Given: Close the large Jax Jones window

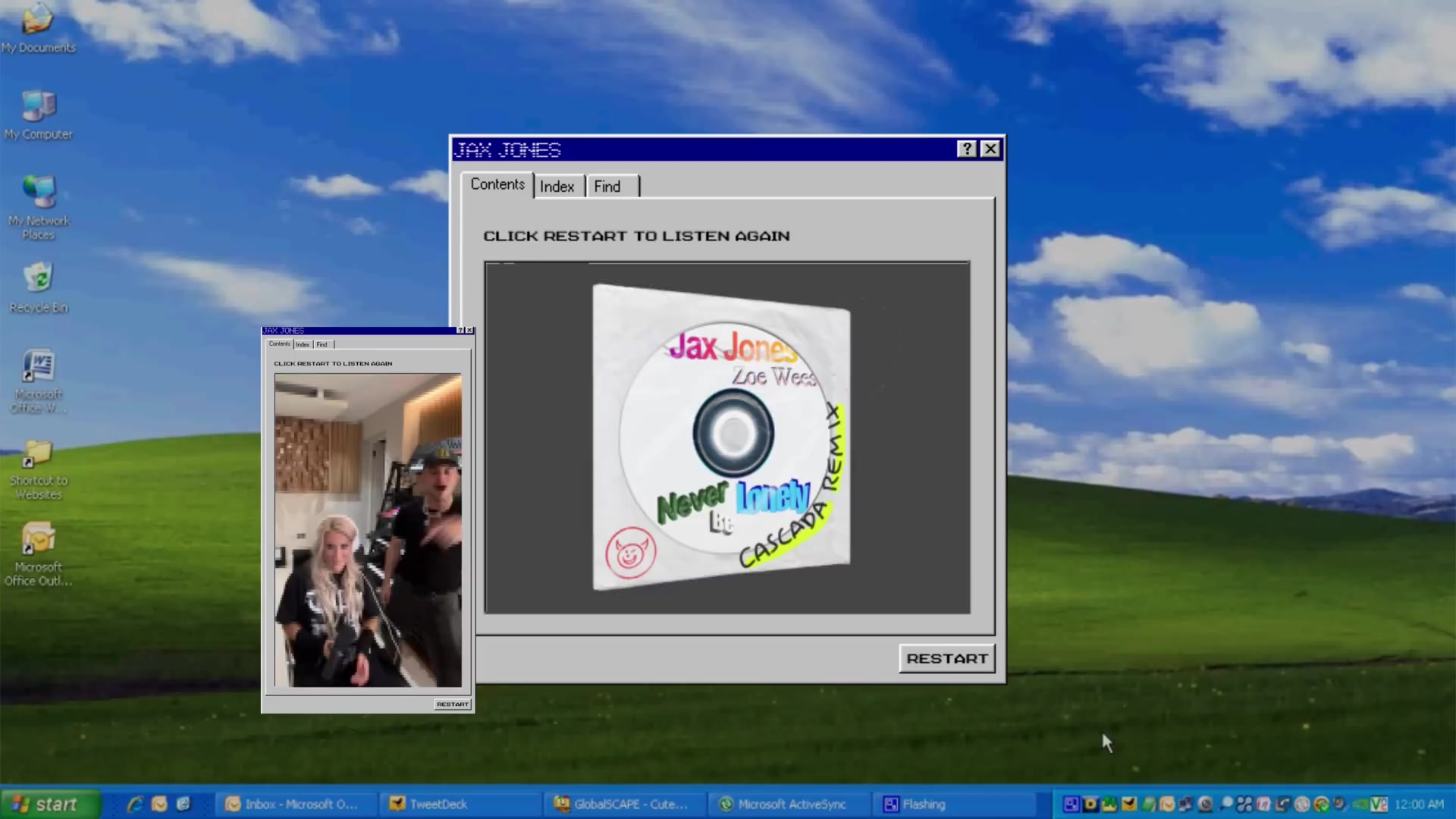Looking at the screenshot, I should (x=990, y=149).
